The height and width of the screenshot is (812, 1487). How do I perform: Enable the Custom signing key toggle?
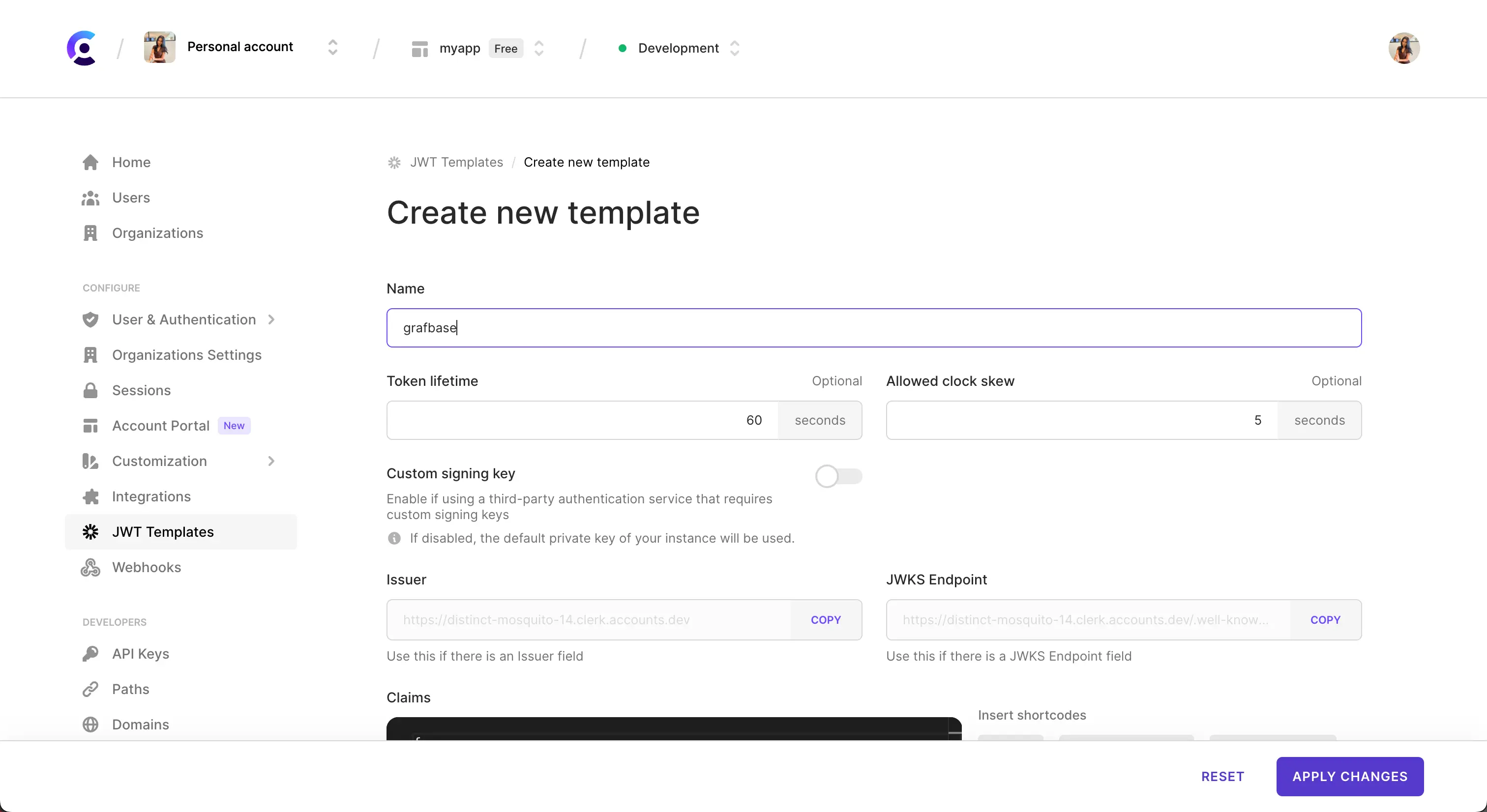[838, 475]
